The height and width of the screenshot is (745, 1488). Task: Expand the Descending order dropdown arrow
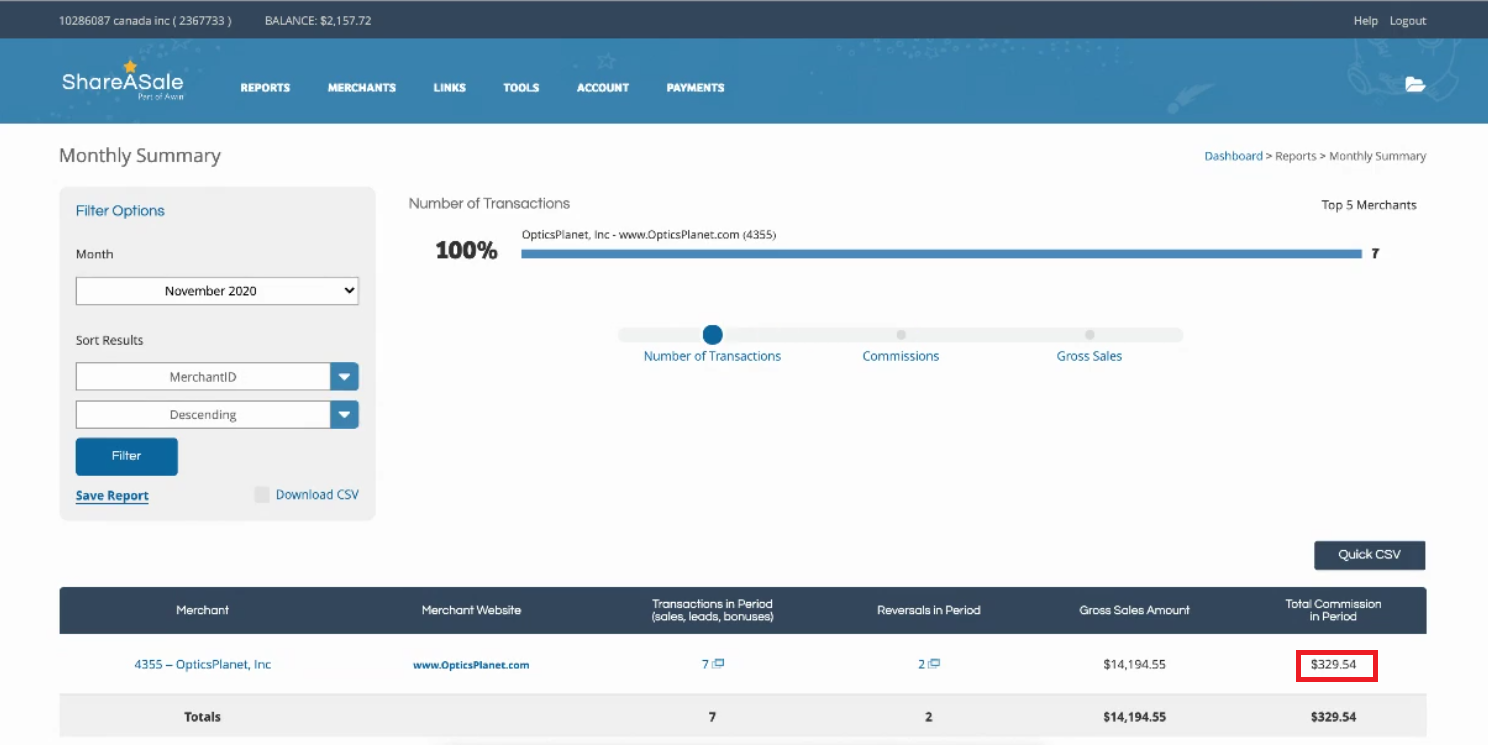coord(345,415)
